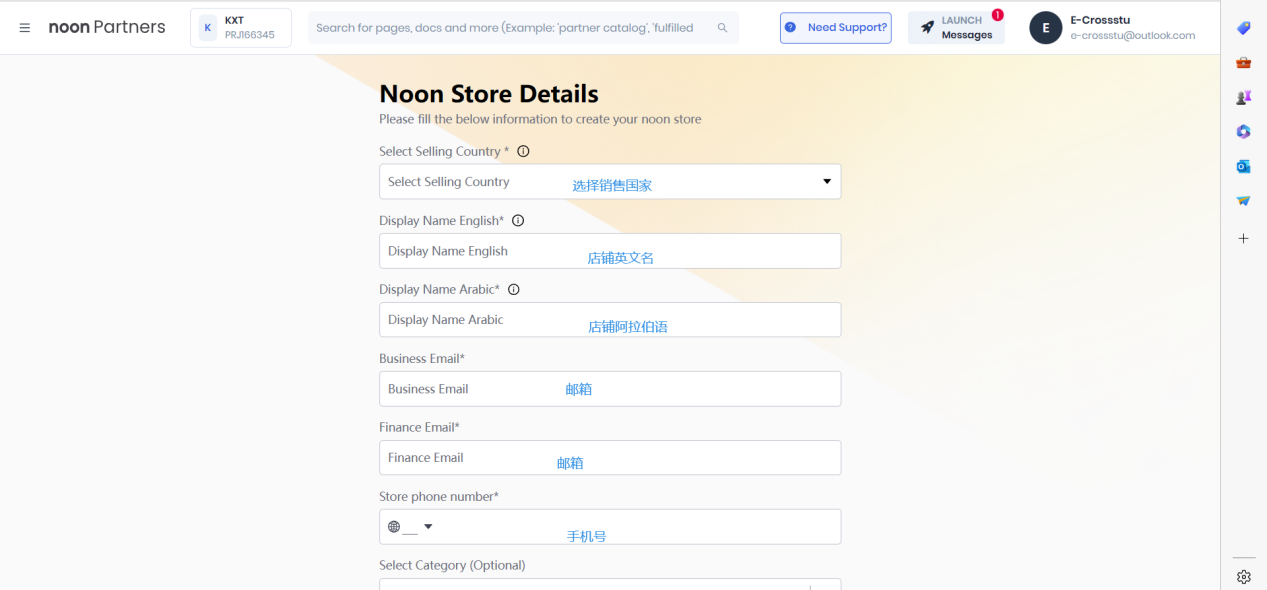The image size is (1267, 590).
Task: Open the KXT project switcher
Action: (x=240, y=28)
